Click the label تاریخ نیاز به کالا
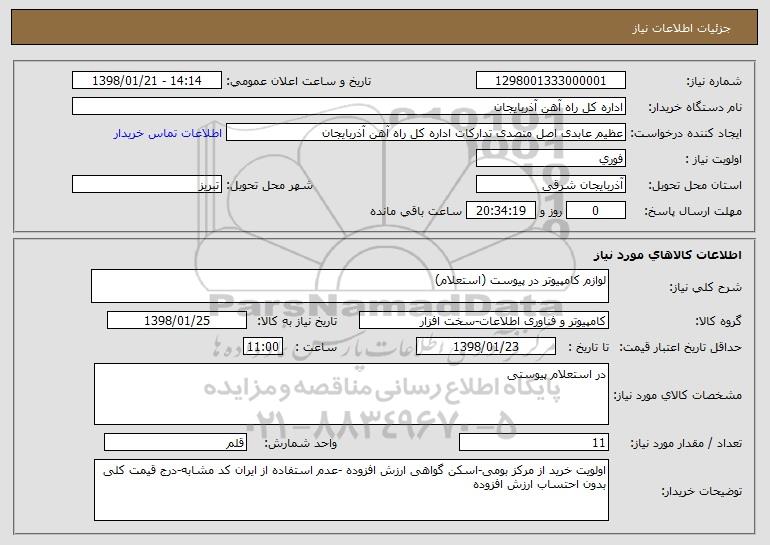 (297, 322)
